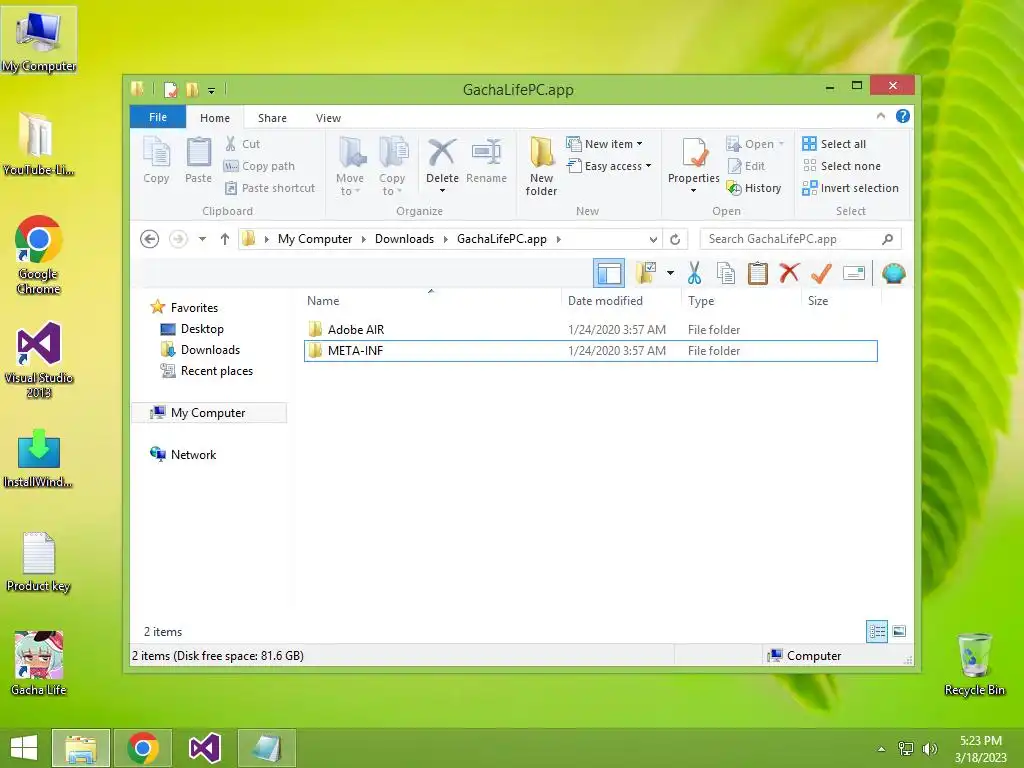Select the Adobe AIR folder
This screenshot has width=1024, height=768.
click(590, 330)
